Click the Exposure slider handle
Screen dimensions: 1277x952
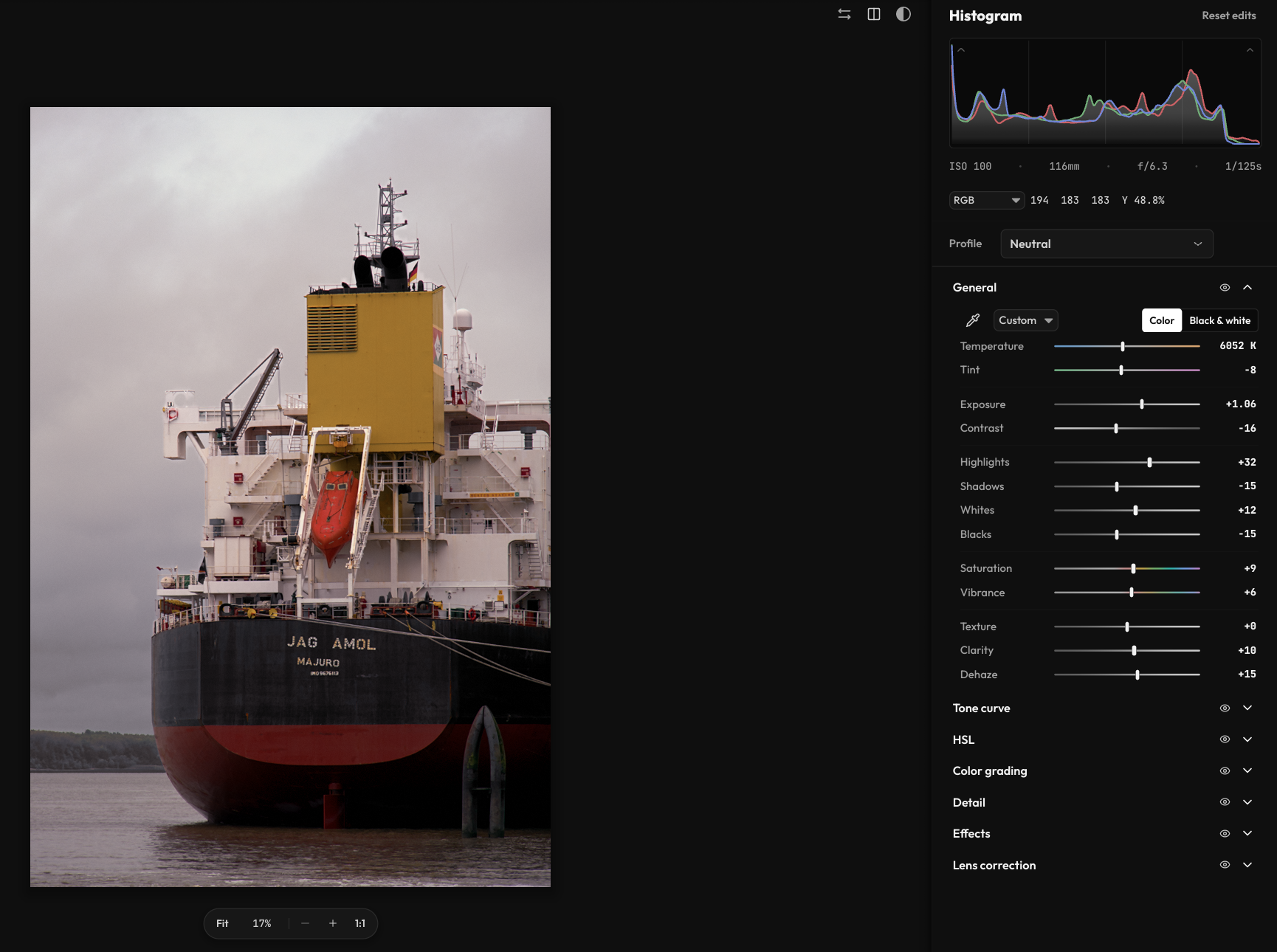pos(1142,404)
